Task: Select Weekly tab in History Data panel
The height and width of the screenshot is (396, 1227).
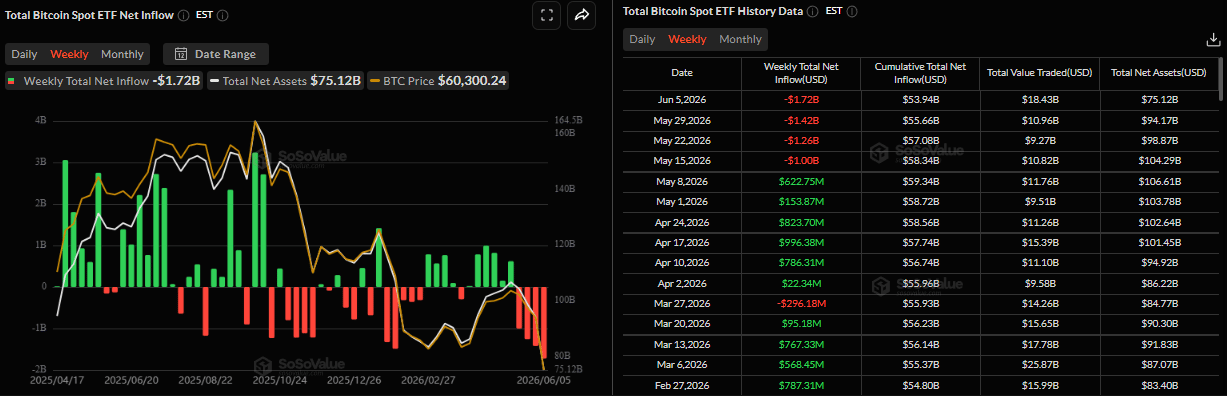Action: click(x=687, y=39)
